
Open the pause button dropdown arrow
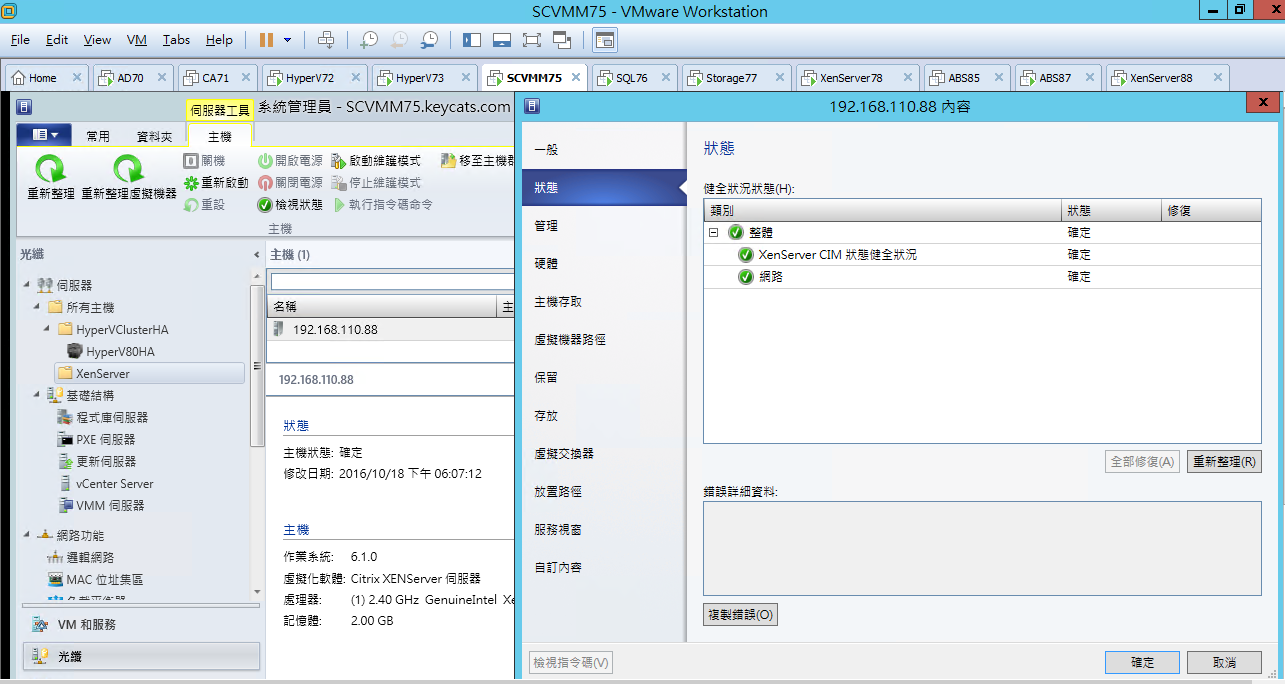coord(288,40)
